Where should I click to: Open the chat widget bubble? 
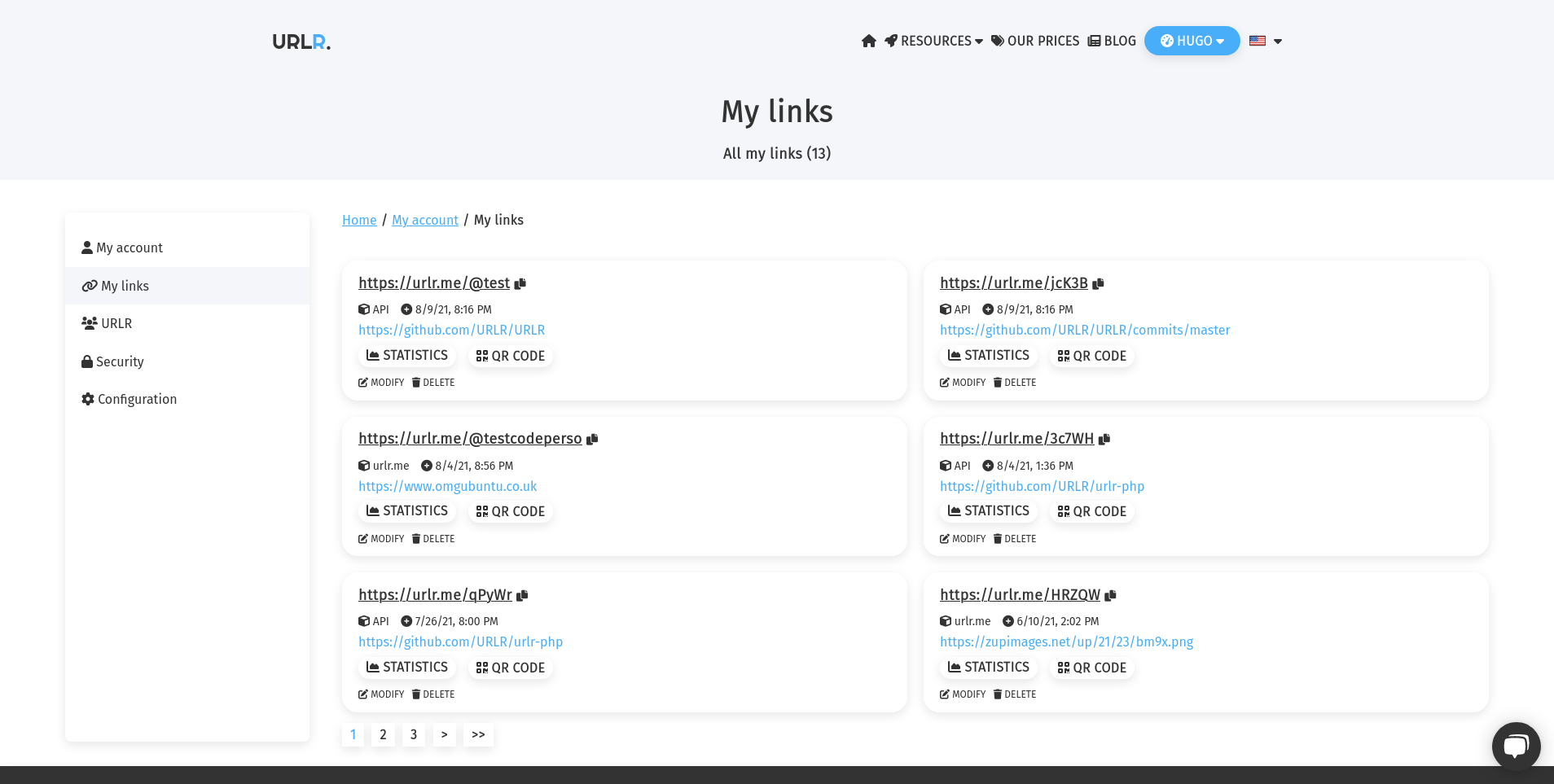coord(1515,745)
